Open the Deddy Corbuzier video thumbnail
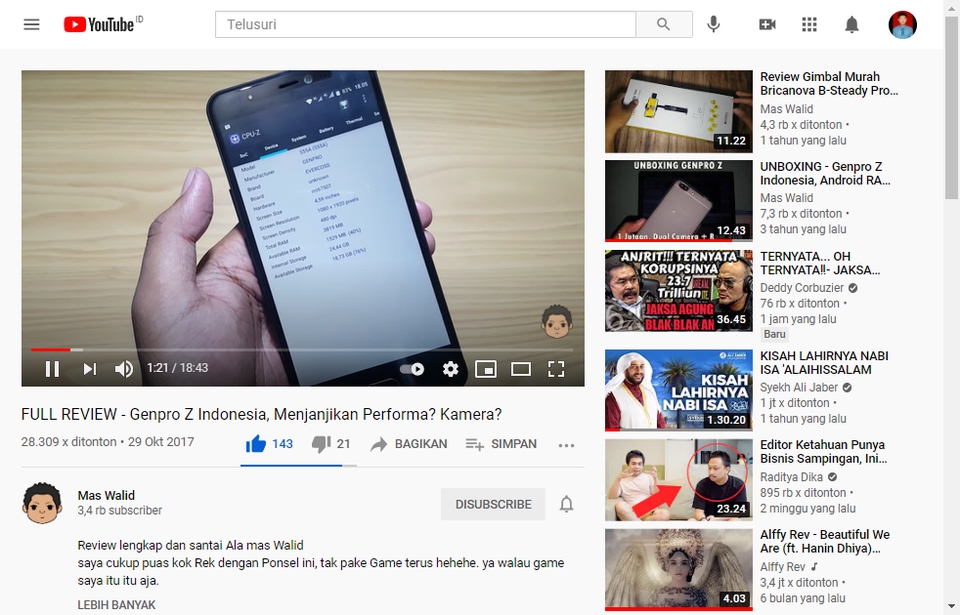The image size is (960, 615). (x=678, y=291)
